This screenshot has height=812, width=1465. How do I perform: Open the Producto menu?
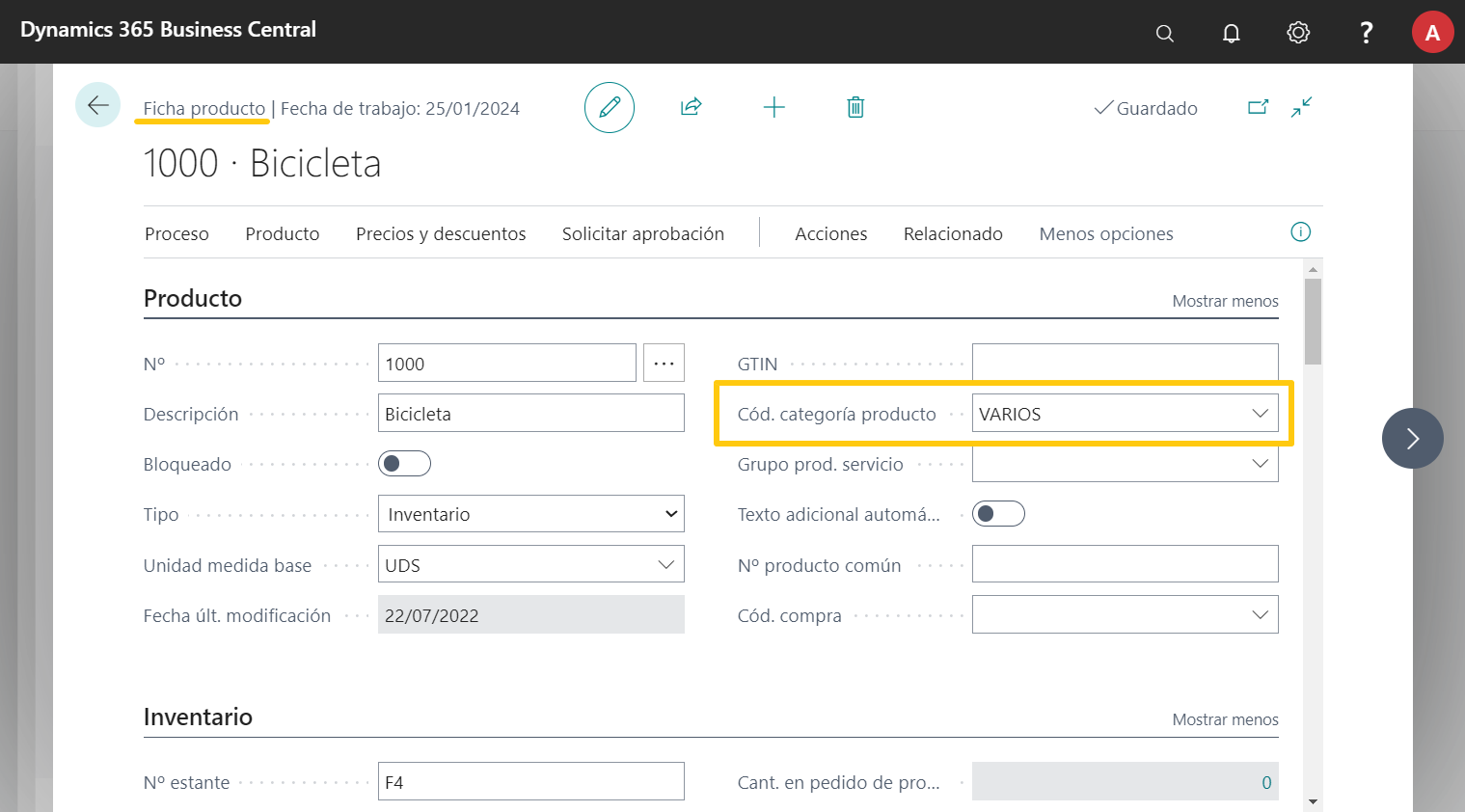(283, 233)
